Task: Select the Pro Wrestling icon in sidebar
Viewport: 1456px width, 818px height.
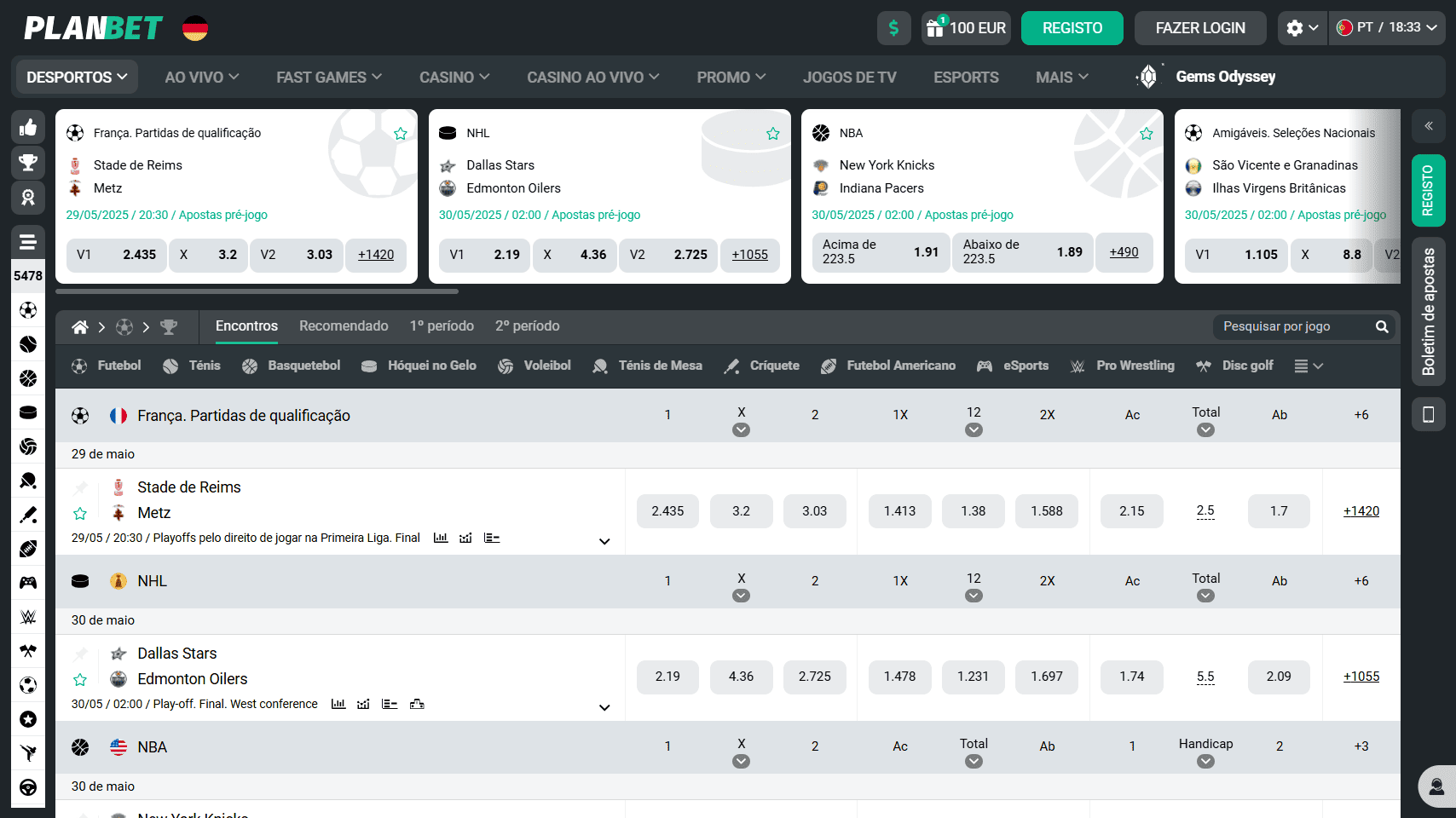Action: [x=28, y=617]
